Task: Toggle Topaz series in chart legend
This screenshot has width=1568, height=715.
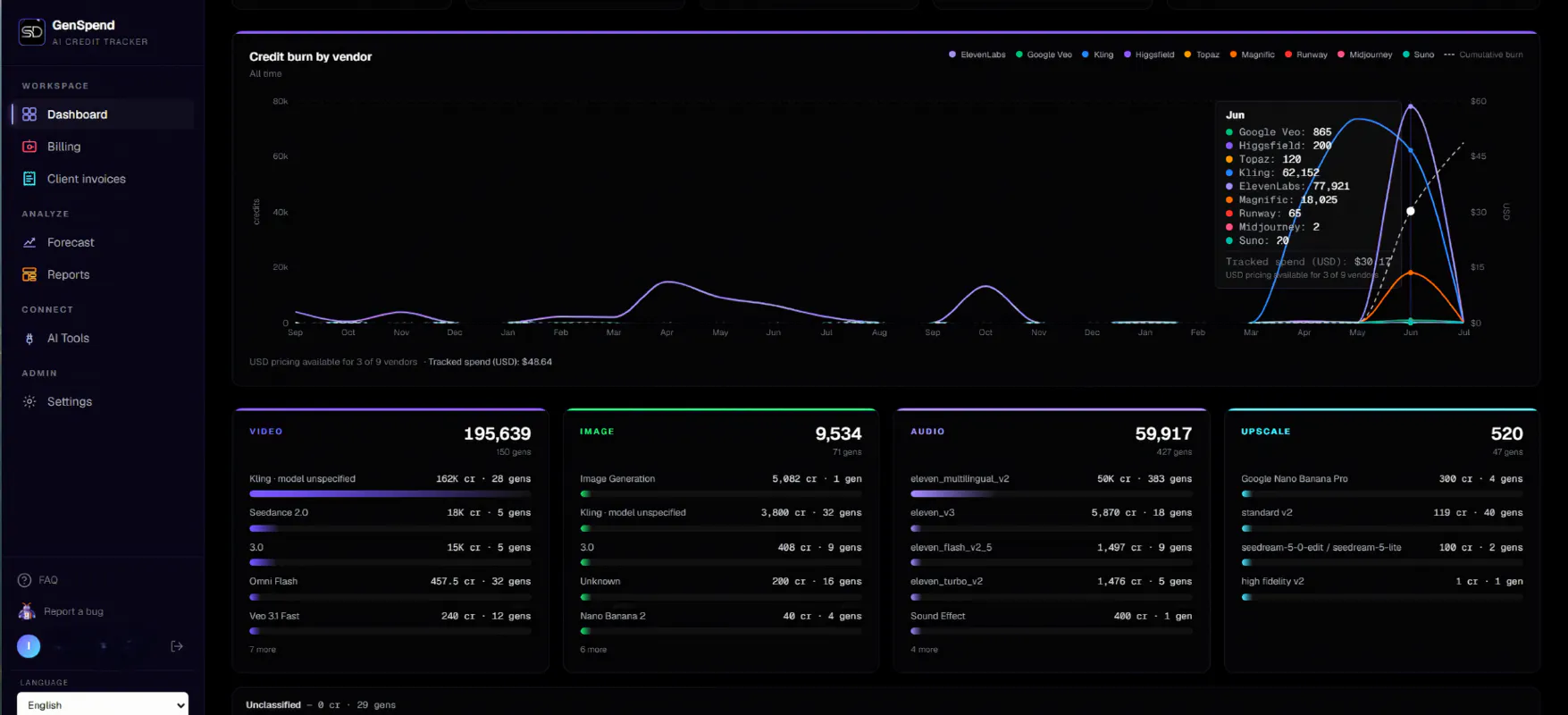Action: tap(1202, 55)
